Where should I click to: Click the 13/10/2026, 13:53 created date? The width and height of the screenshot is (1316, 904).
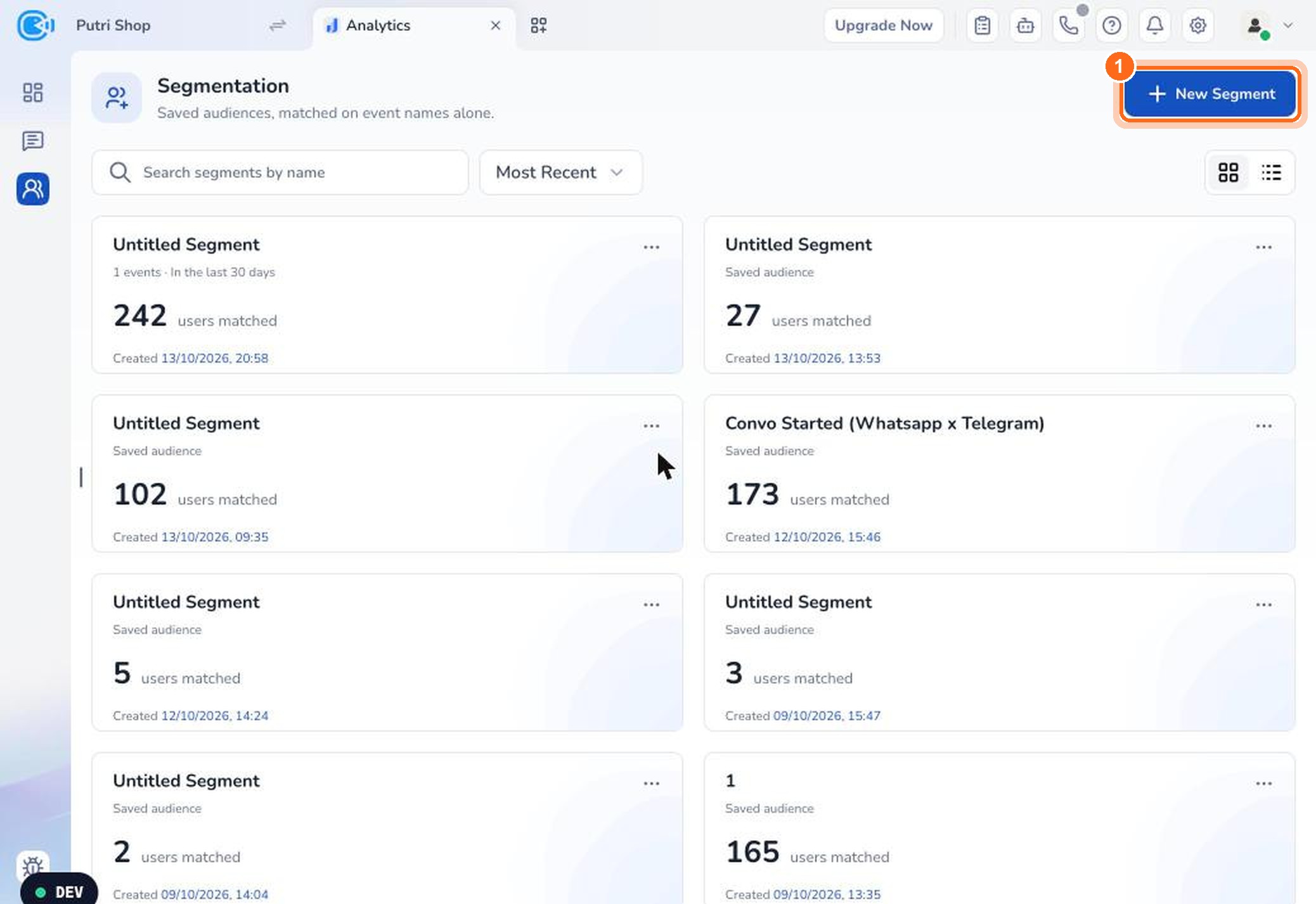click(x=827, y=358)
